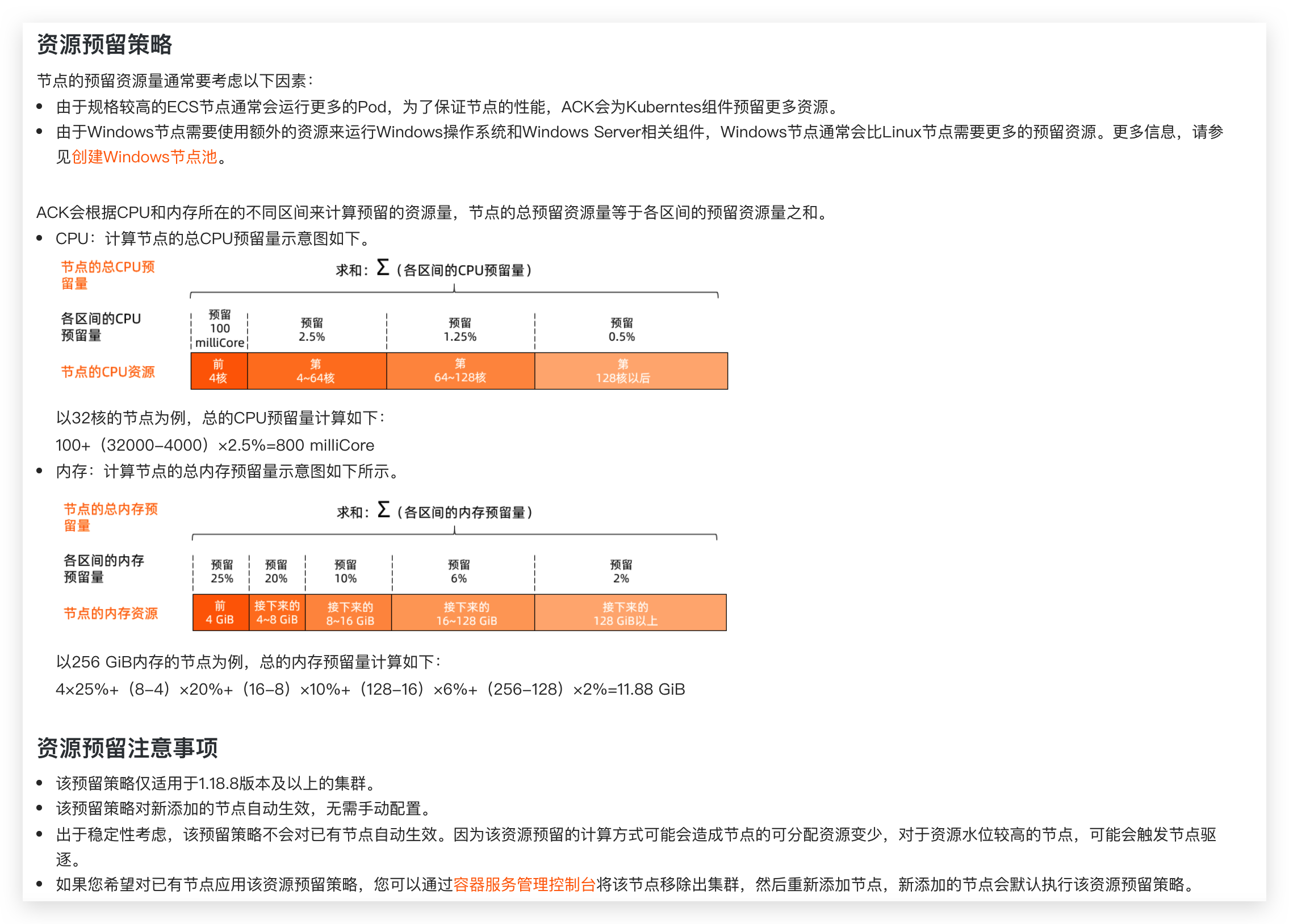Viewport: 1289px width, 924px height.
Task: Click the 接下来的 4~8 GiB memory segment
Action: point(277,612)
